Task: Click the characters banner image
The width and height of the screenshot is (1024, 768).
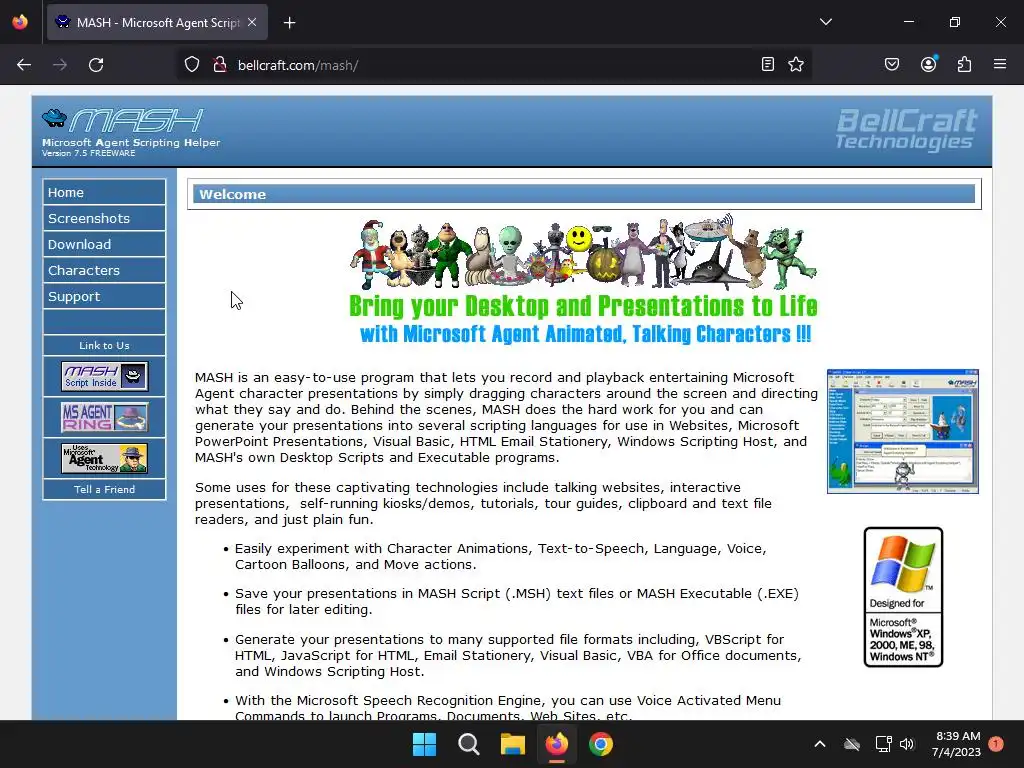Action: [x=583, y=252]
